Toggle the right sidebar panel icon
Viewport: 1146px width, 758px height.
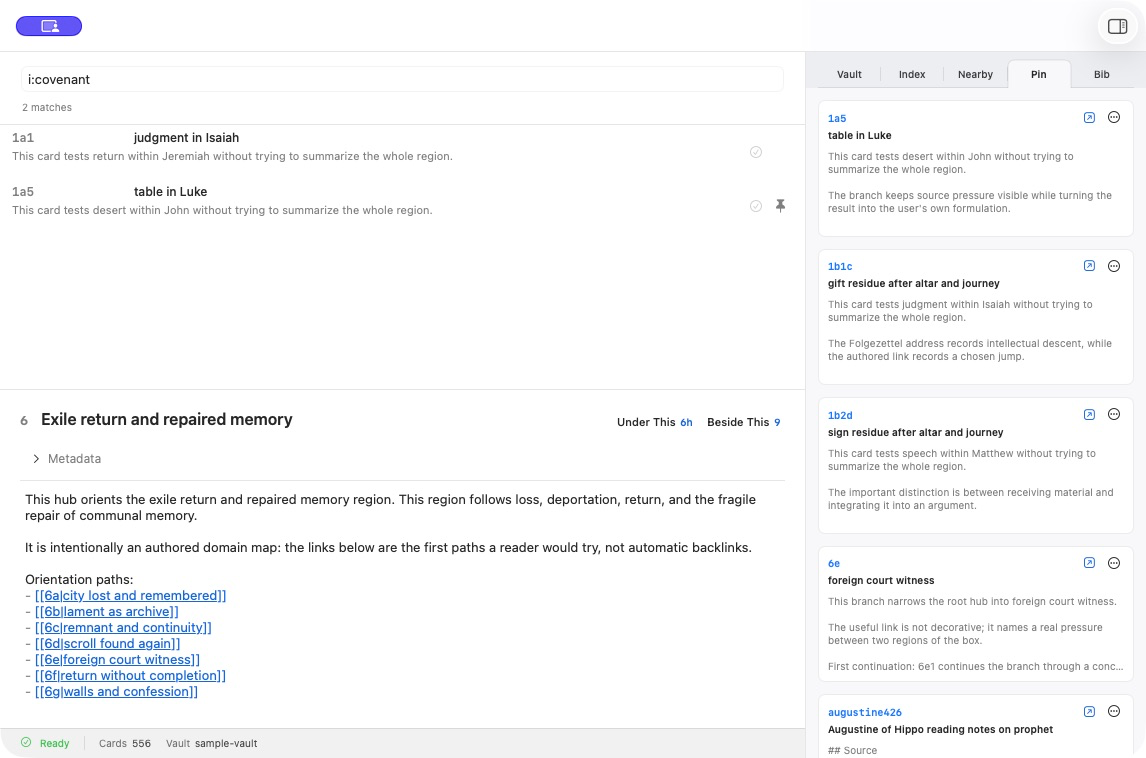coord(1117,26)
